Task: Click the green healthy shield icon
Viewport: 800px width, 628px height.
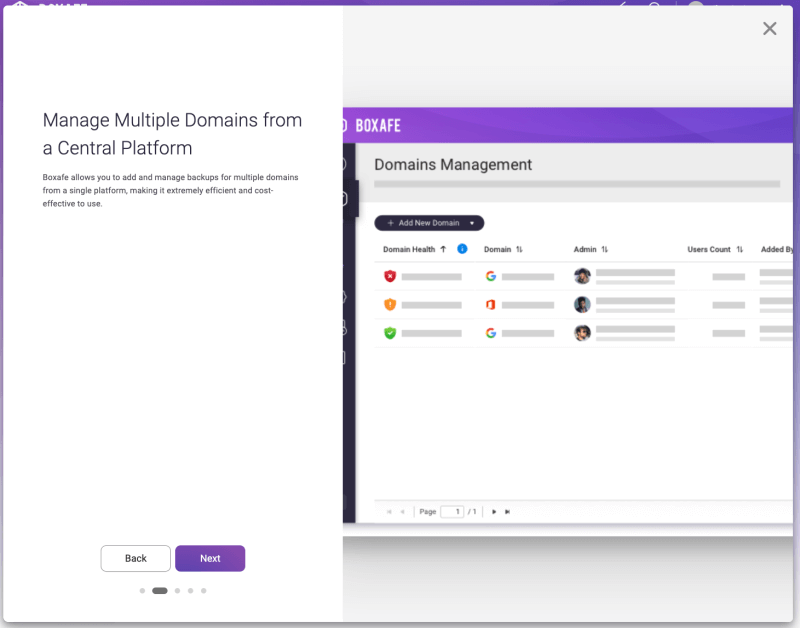Action: pos(390,333)
